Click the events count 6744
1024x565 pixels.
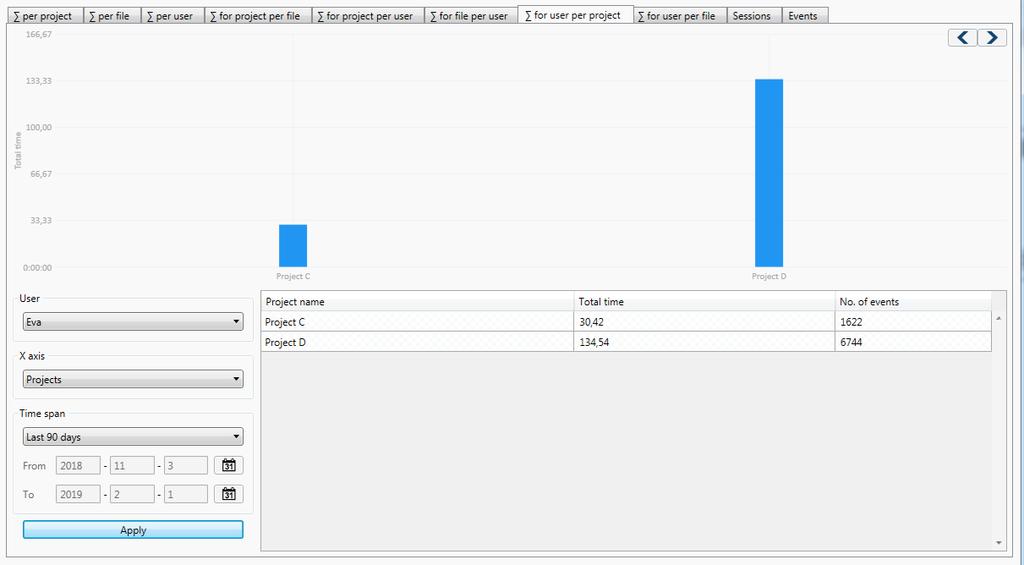(x=851, y=342)
